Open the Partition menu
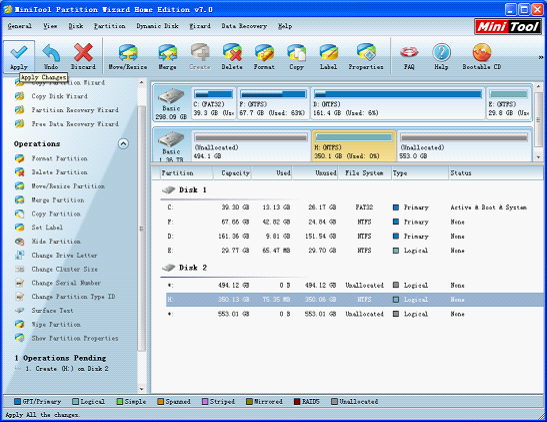Viewport: 547px width, 422px height. [109, 26]
